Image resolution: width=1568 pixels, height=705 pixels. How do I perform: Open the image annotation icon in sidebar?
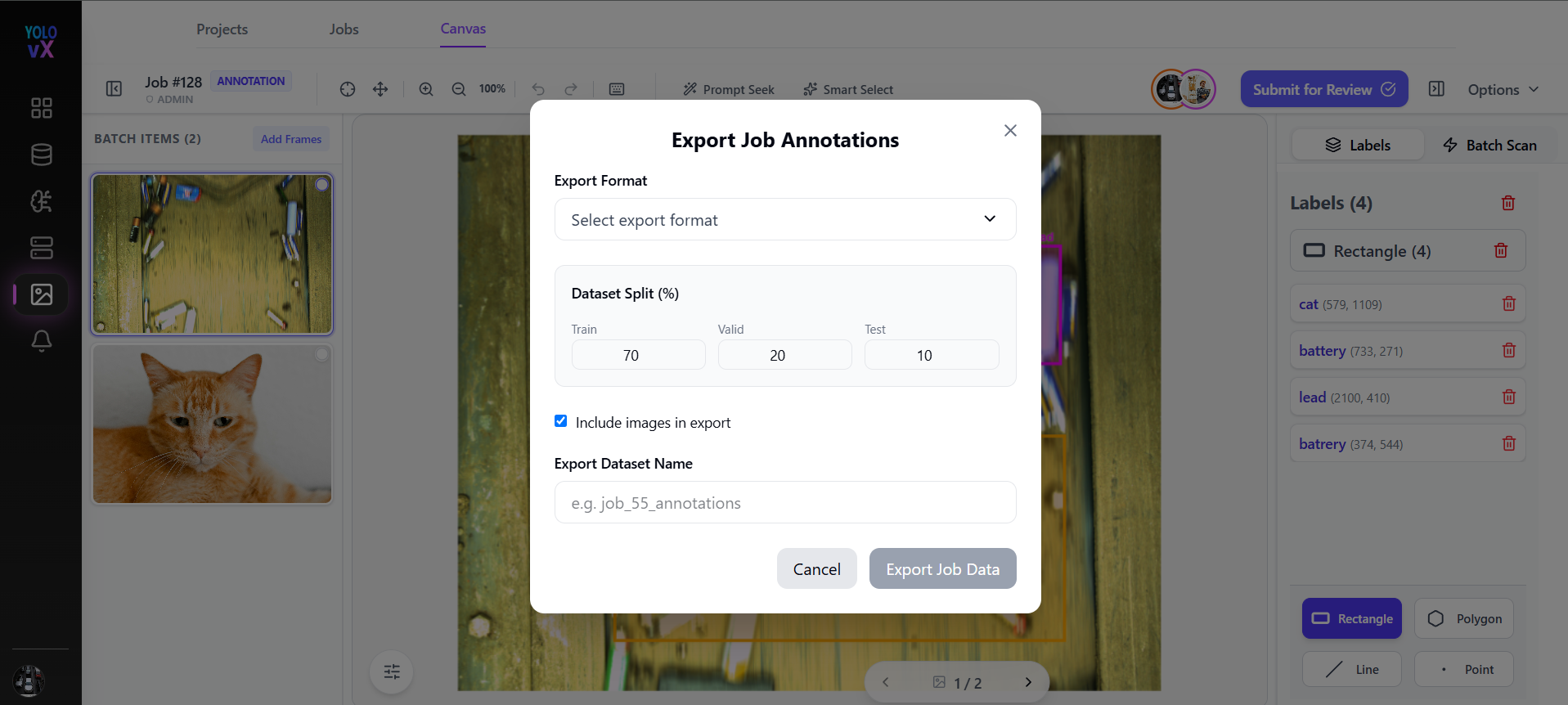(41, 294)
